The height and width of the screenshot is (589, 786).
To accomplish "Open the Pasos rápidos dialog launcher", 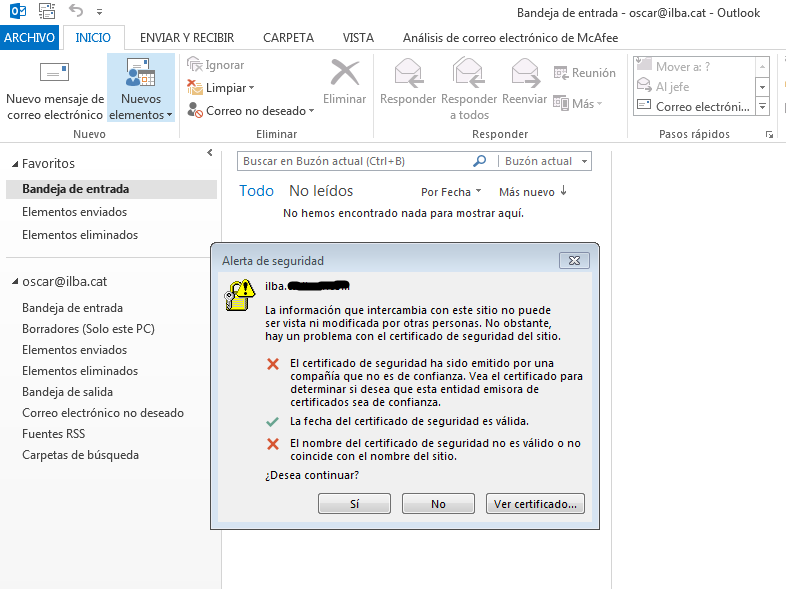I will (769, 134).
